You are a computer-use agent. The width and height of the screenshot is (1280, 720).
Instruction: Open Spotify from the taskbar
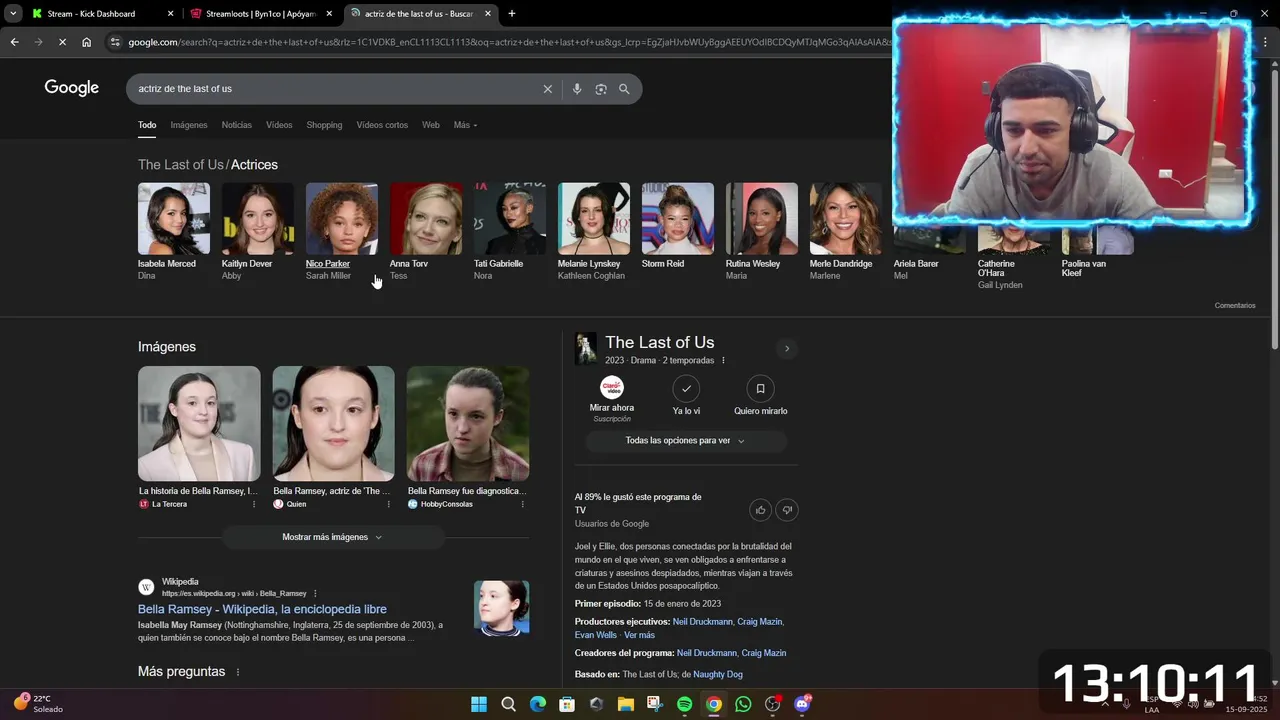685,704
